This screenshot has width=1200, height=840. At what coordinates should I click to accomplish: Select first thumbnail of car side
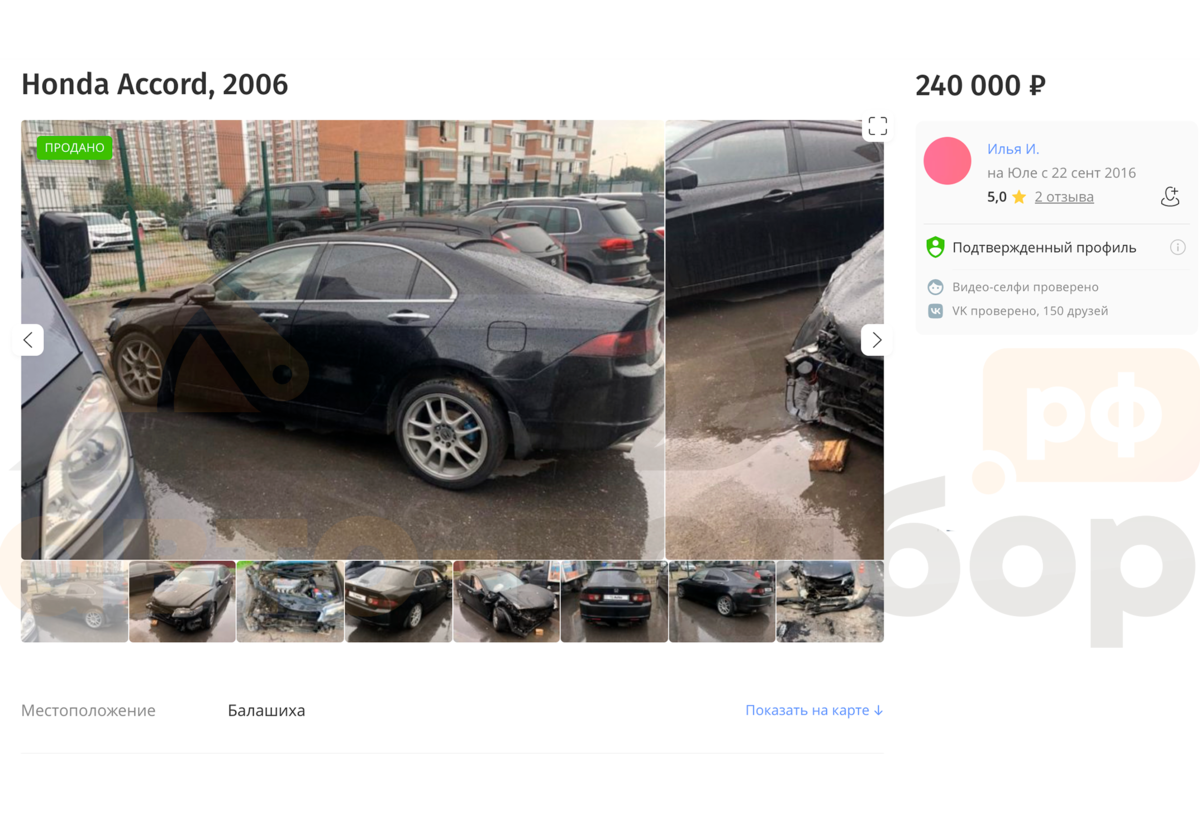coord(75,601)
